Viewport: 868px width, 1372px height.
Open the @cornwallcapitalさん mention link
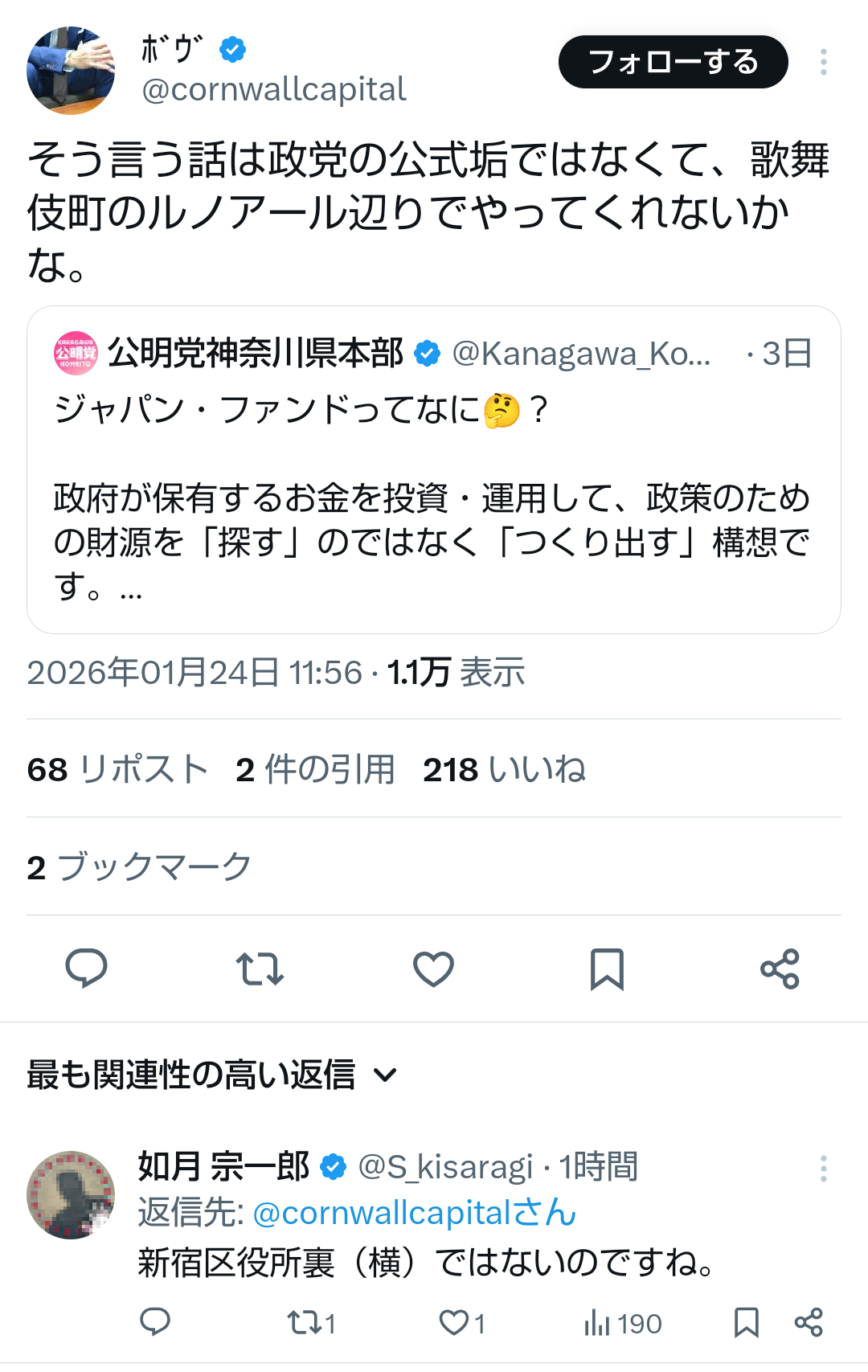click(415, 1213)
